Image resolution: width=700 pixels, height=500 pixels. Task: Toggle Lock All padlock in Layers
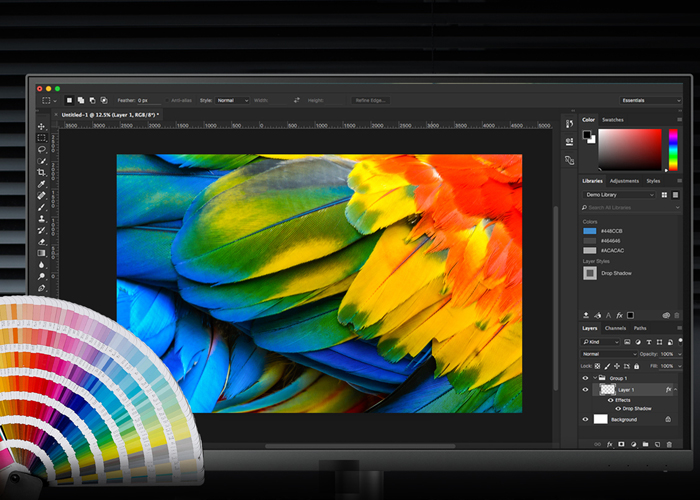tap(637, 366)
